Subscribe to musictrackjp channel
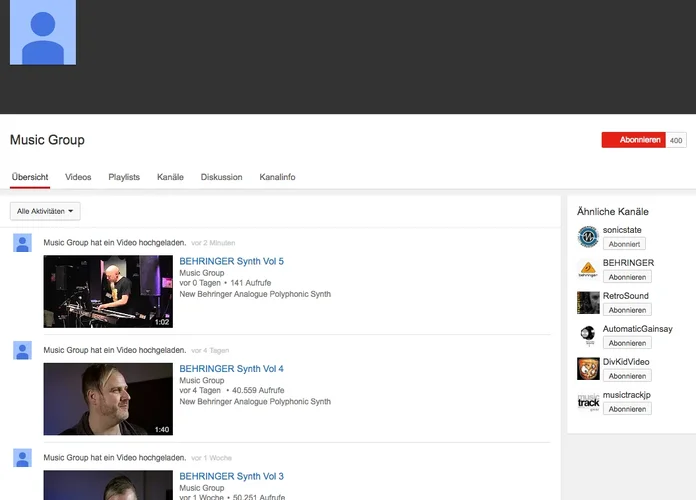The height and width of the screenshot is (500, 696). [627, 409]
